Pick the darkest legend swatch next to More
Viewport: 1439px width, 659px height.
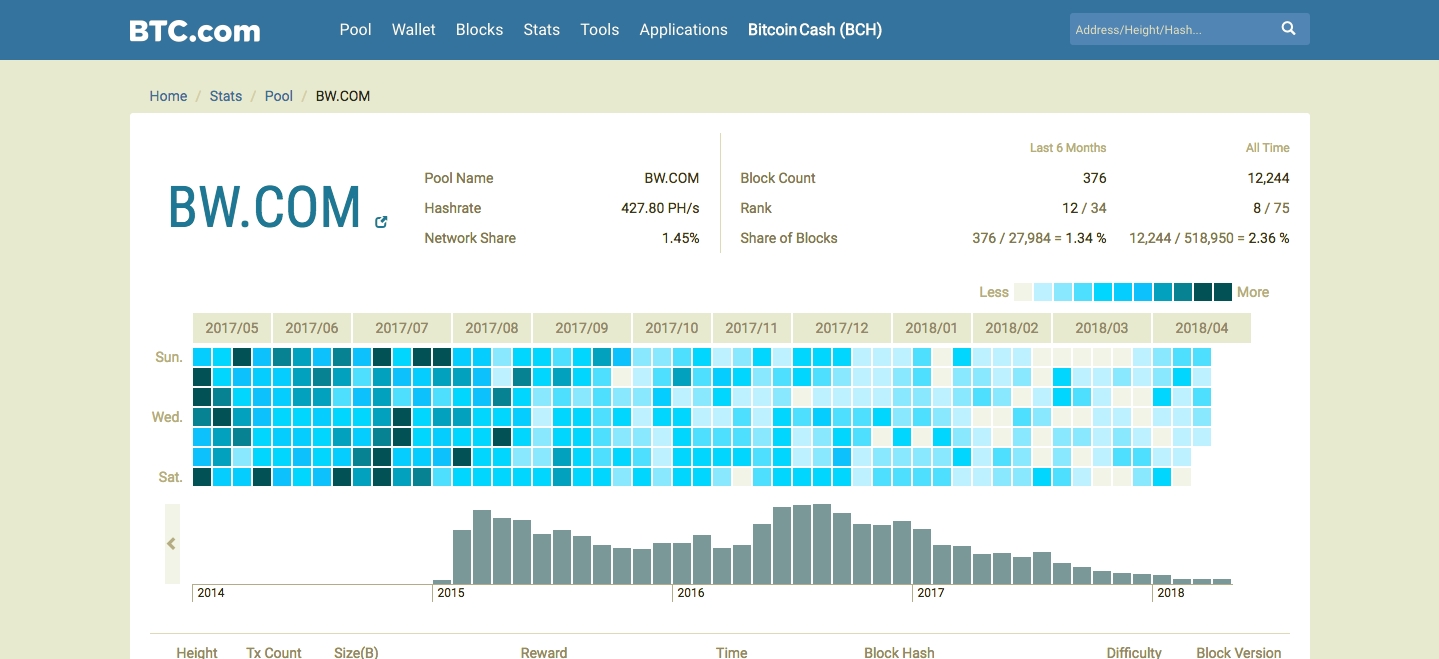1223,292
